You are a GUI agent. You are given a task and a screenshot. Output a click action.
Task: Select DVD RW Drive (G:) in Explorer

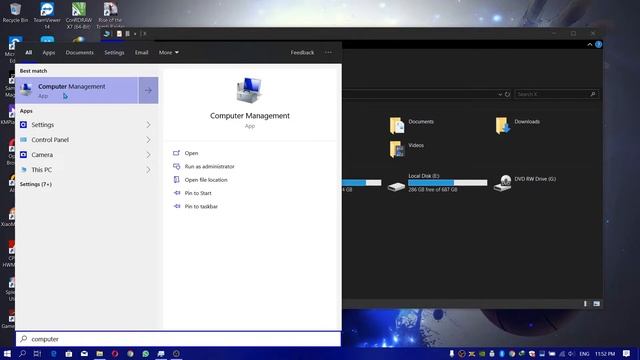tap(525, 183)
